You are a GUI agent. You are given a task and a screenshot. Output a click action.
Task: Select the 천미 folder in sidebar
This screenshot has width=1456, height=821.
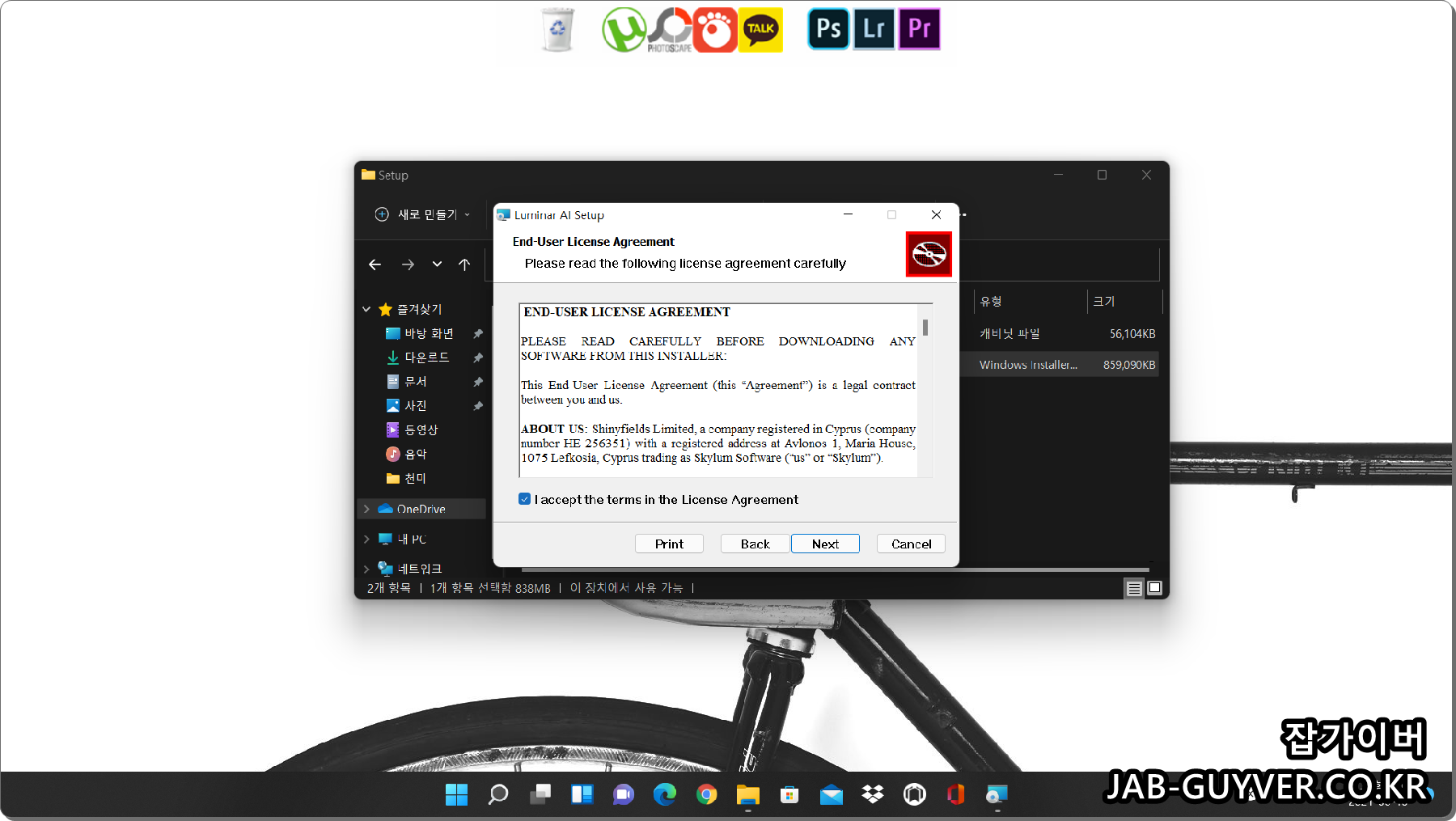point(415,478)
